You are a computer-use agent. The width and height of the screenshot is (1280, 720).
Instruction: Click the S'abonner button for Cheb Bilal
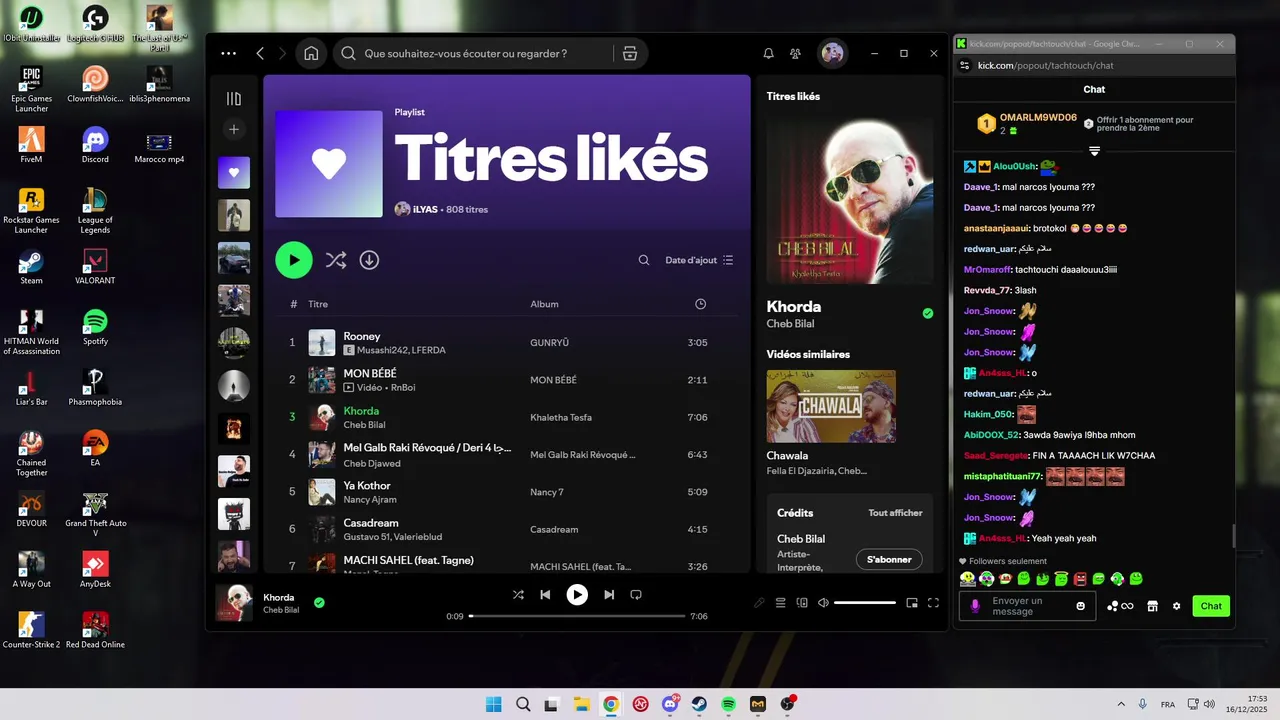[x=889, y=559]
